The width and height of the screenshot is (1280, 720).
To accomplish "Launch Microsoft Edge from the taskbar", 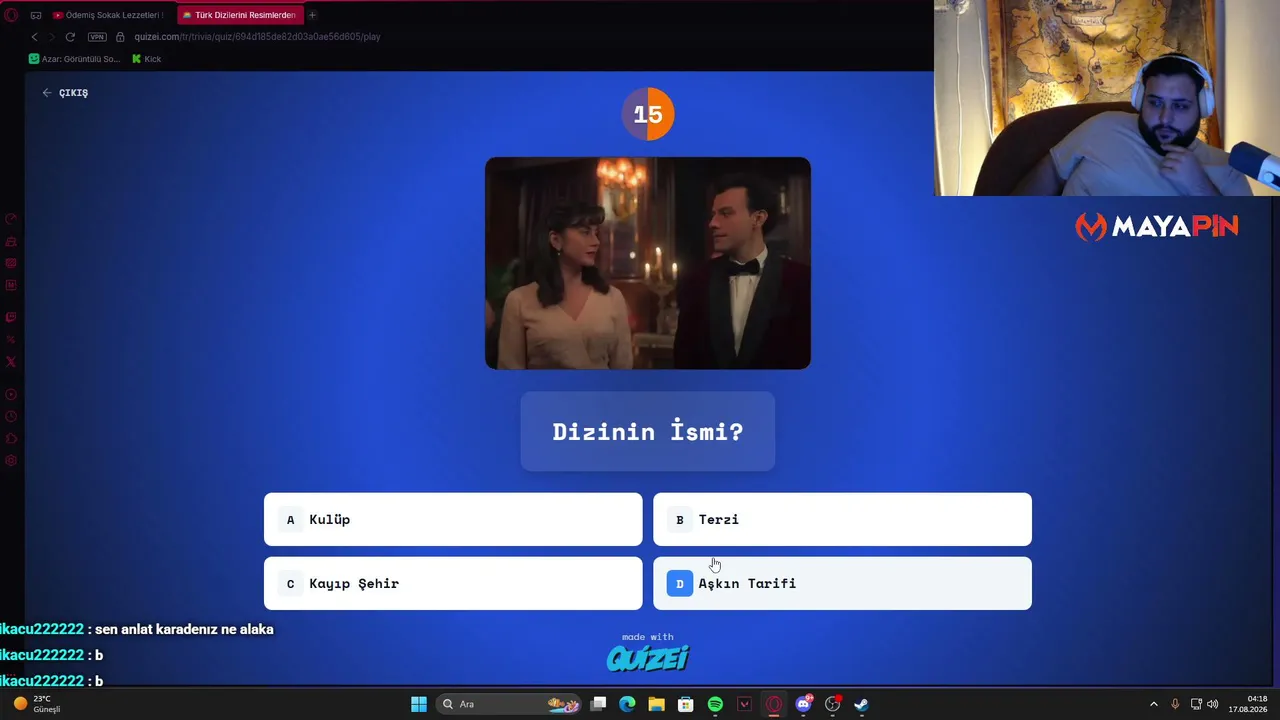I will pos(627,704).
